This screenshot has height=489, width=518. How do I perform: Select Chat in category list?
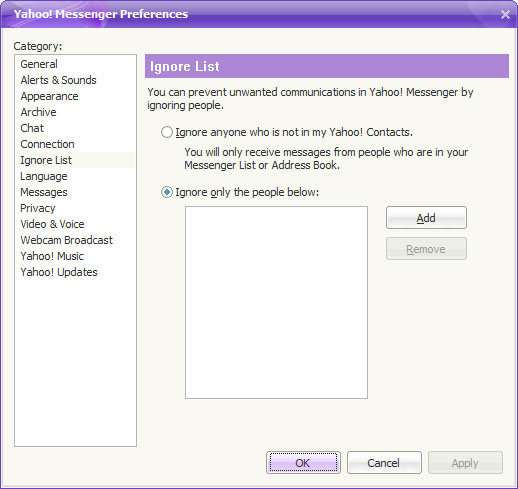click(x=32, y=128)
